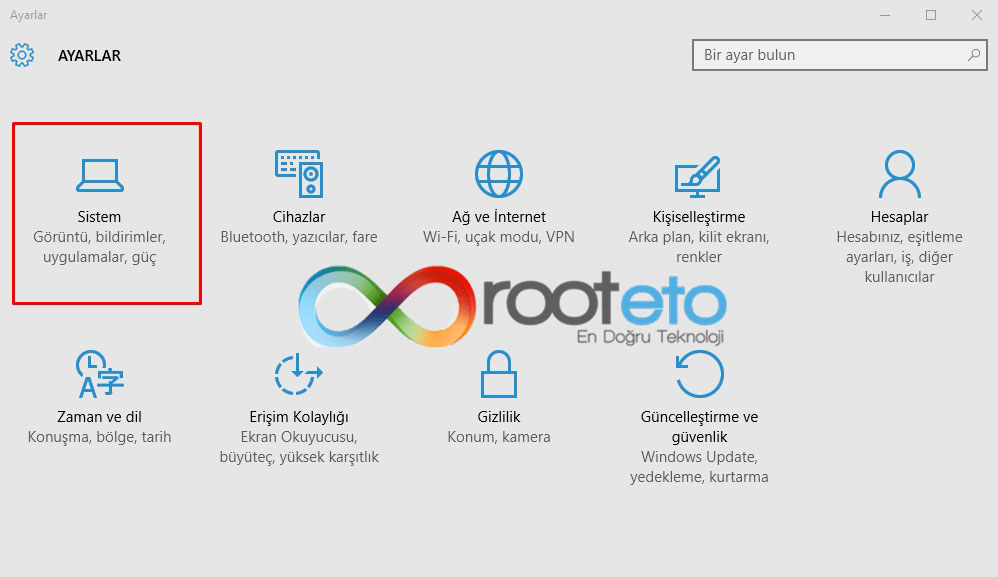Screen dimensions: 998x577
Task: Click the 'Cihazlar' title label
Action: (299, 217)
